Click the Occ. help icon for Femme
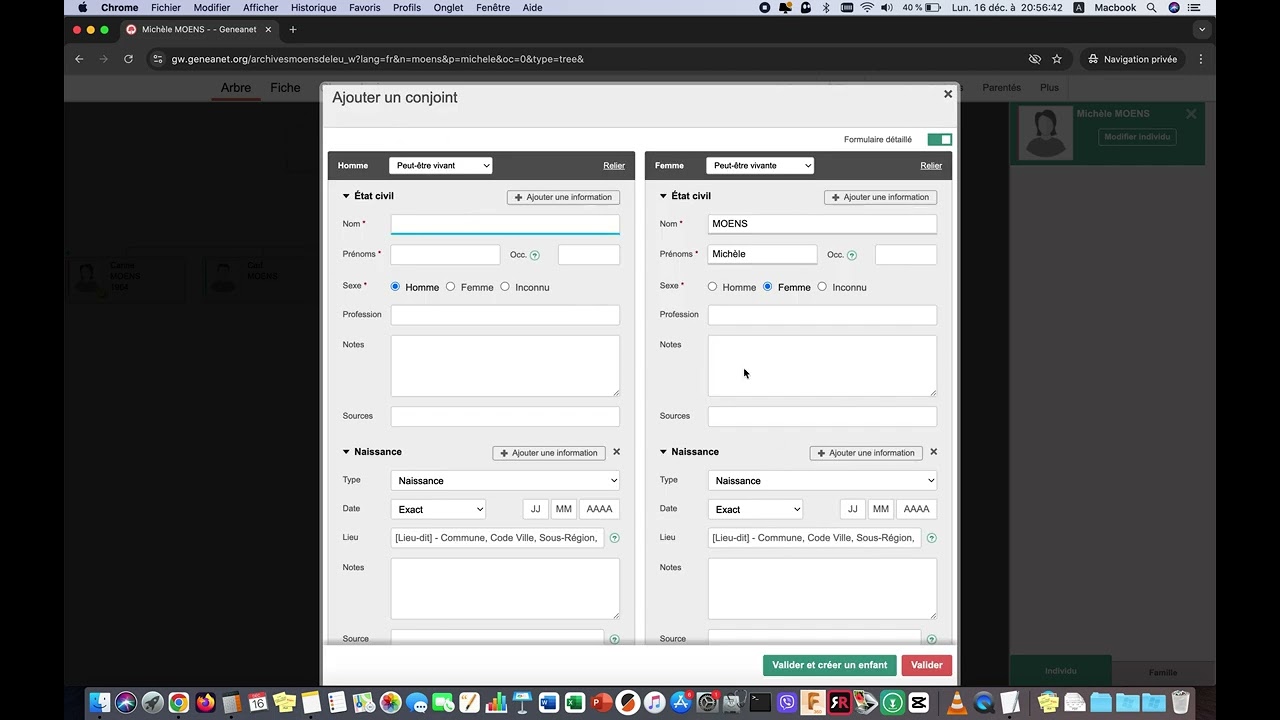 [x=852, y=255]
